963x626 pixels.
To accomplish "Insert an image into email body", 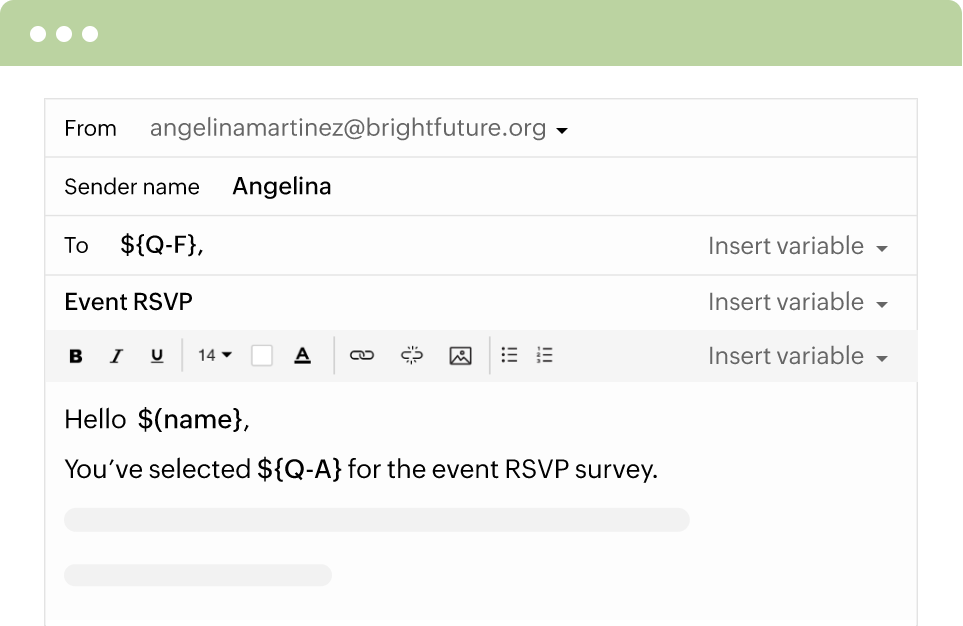I will 460,355.
